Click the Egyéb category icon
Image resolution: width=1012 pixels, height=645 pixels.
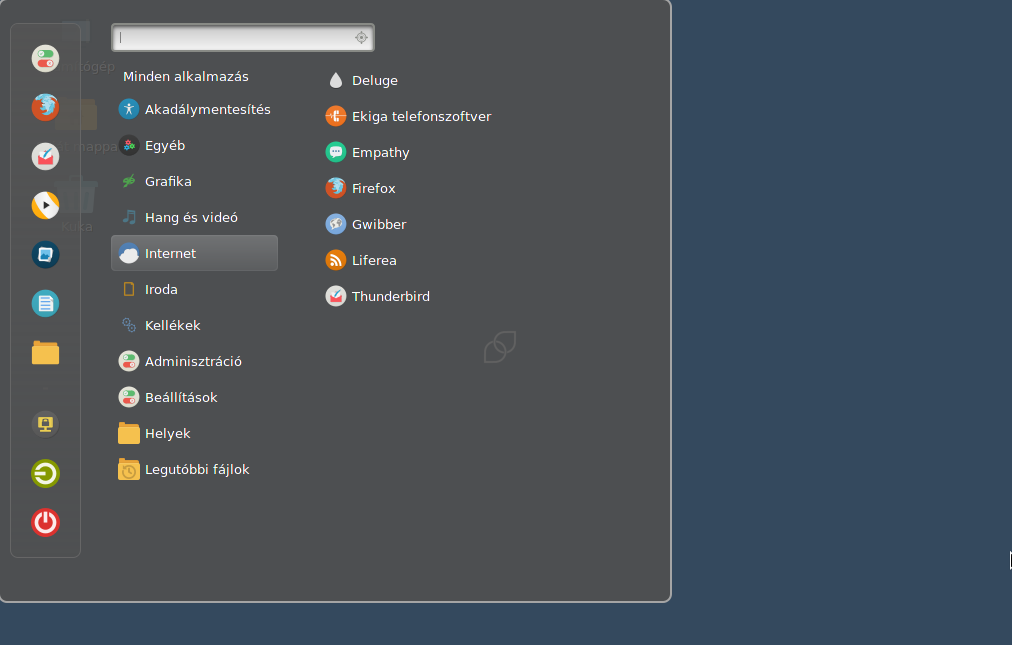click(x=128, y=145)
